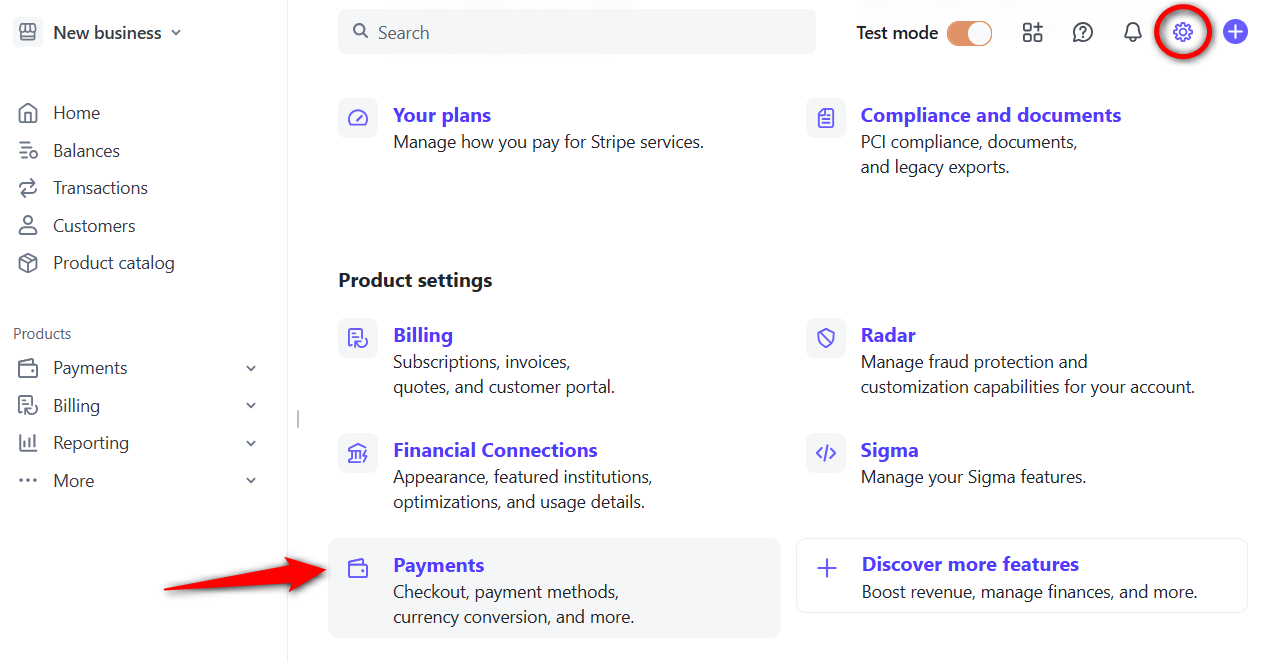Click the Reporting bar chart icon
This screenshot has width=1265, height=662.
28,443
